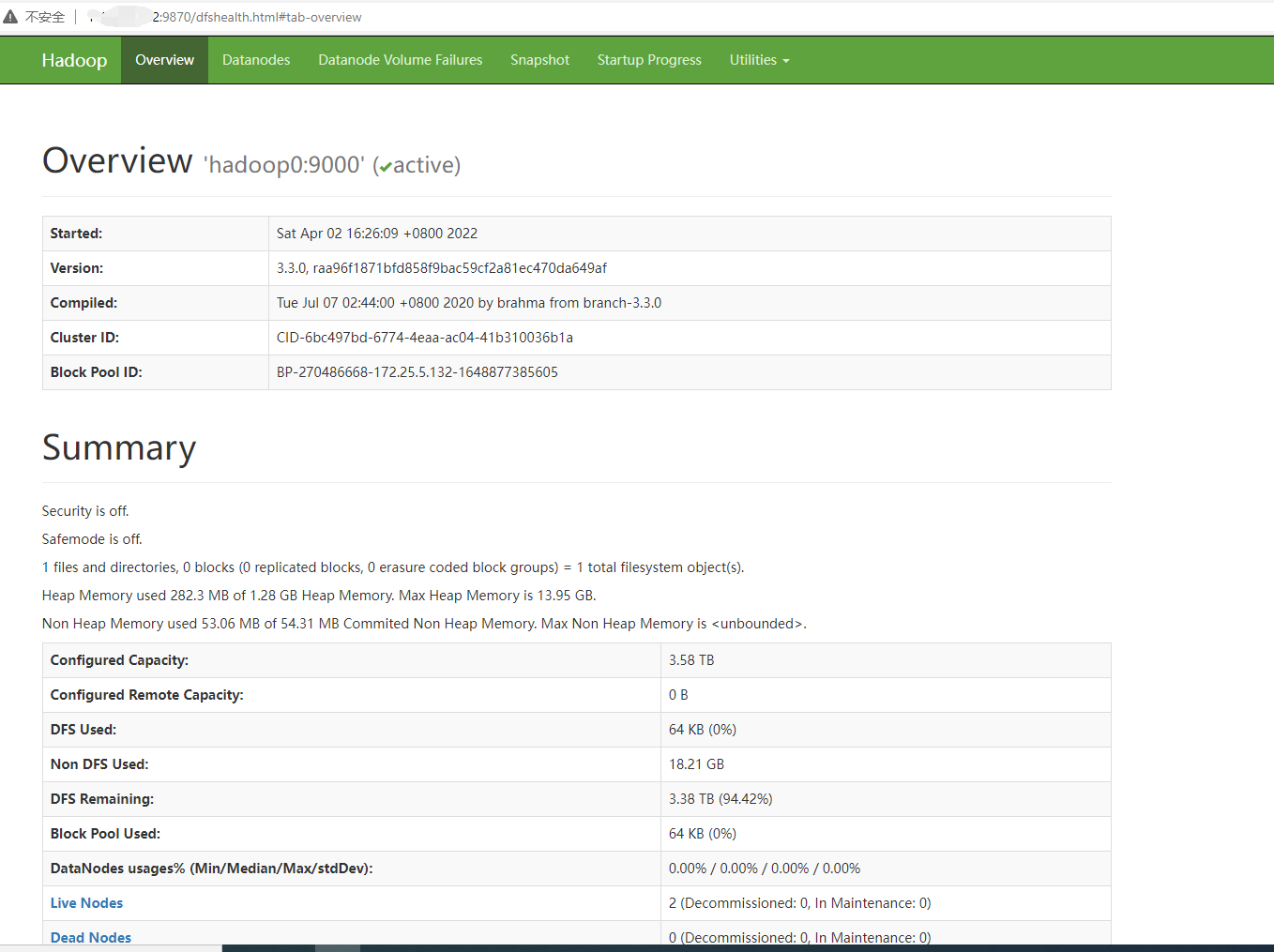Viewport: 1274px width, 952px height.
Task: Click the Non DFS Used value 18.21 GB
Action: [697, 764]
